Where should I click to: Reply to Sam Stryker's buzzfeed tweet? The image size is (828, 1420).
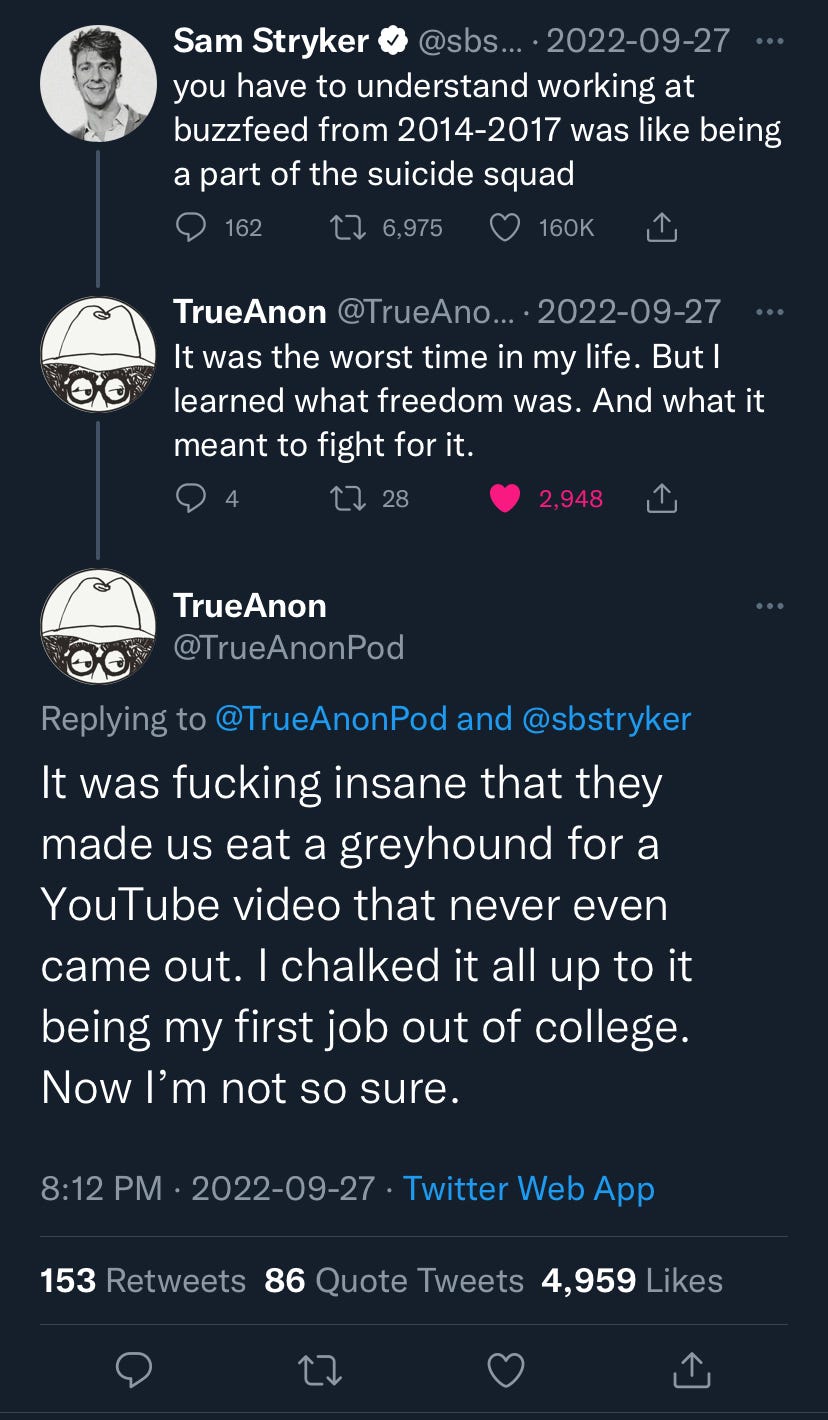[190, 228]
